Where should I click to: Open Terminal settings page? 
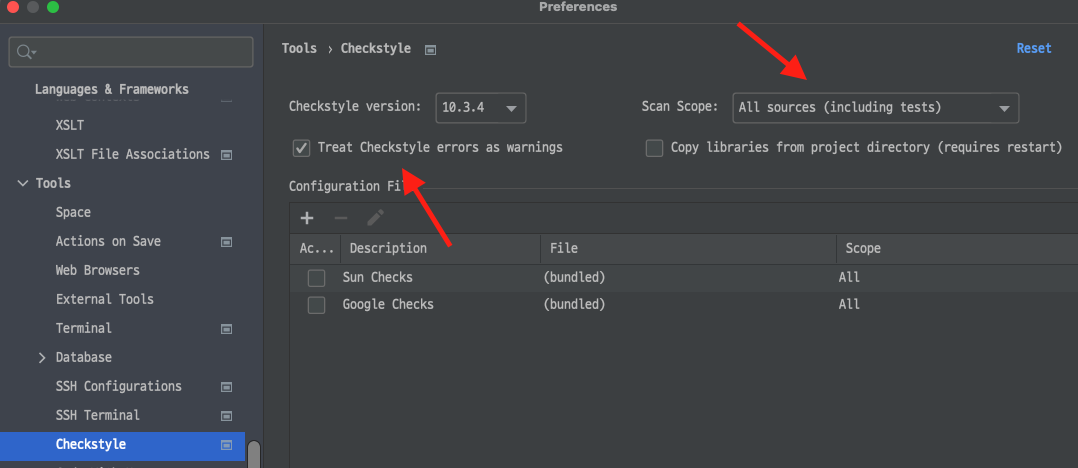[83, 328]
